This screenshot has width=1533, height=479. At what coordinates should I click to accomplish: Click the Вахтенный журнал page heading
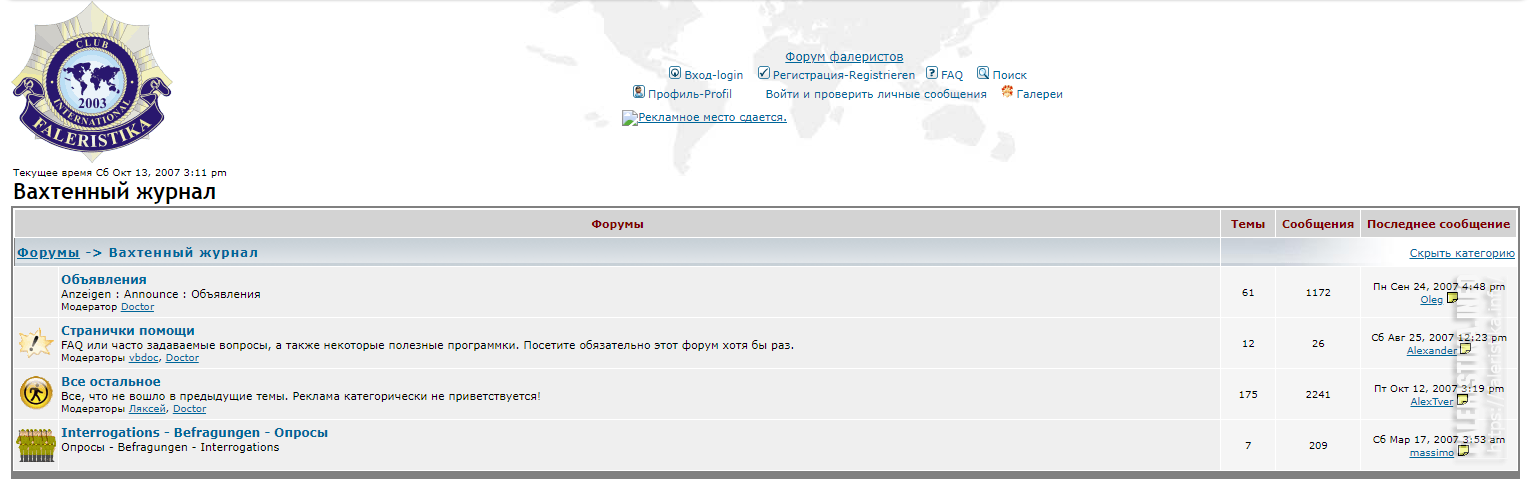(x=114, y=192)
